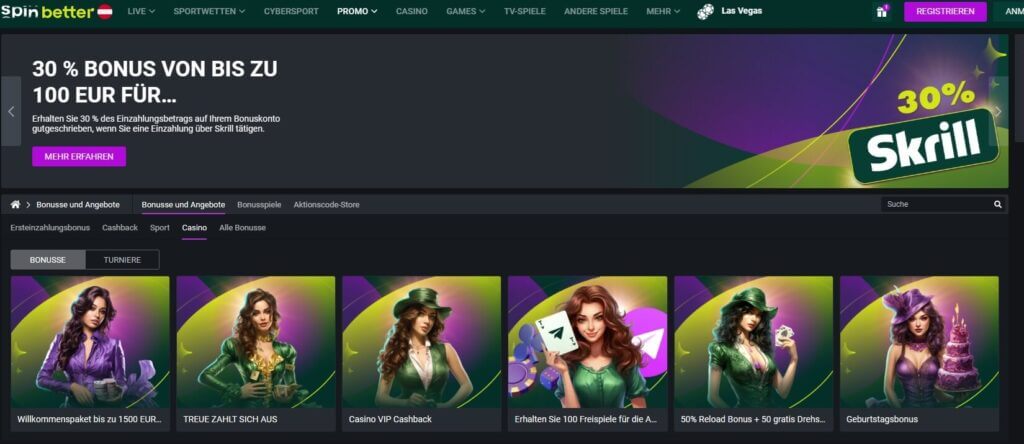Open the 100 Freispiele bonus card

(x=588, y=353)
